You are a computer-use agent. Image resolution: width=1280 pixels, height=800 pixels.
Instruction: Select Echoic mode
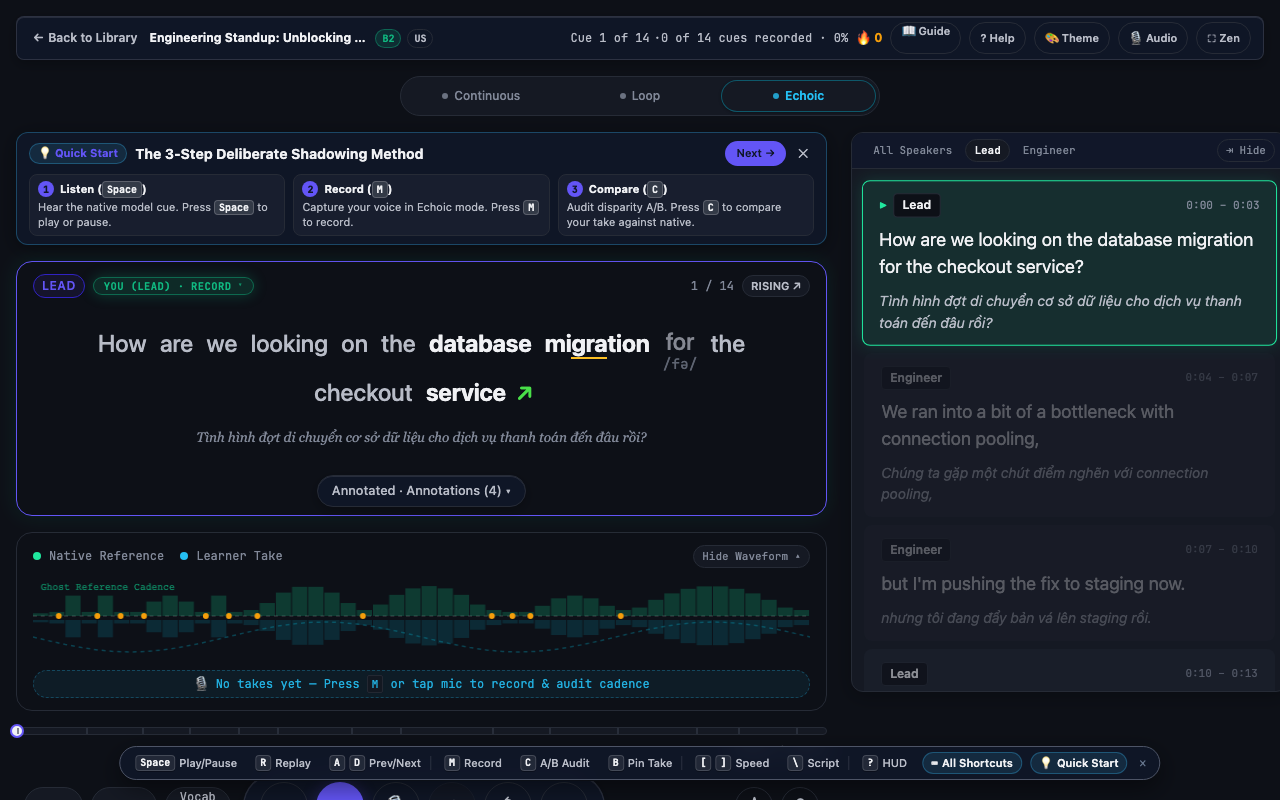pyautogui.click(x=798, y=96)
